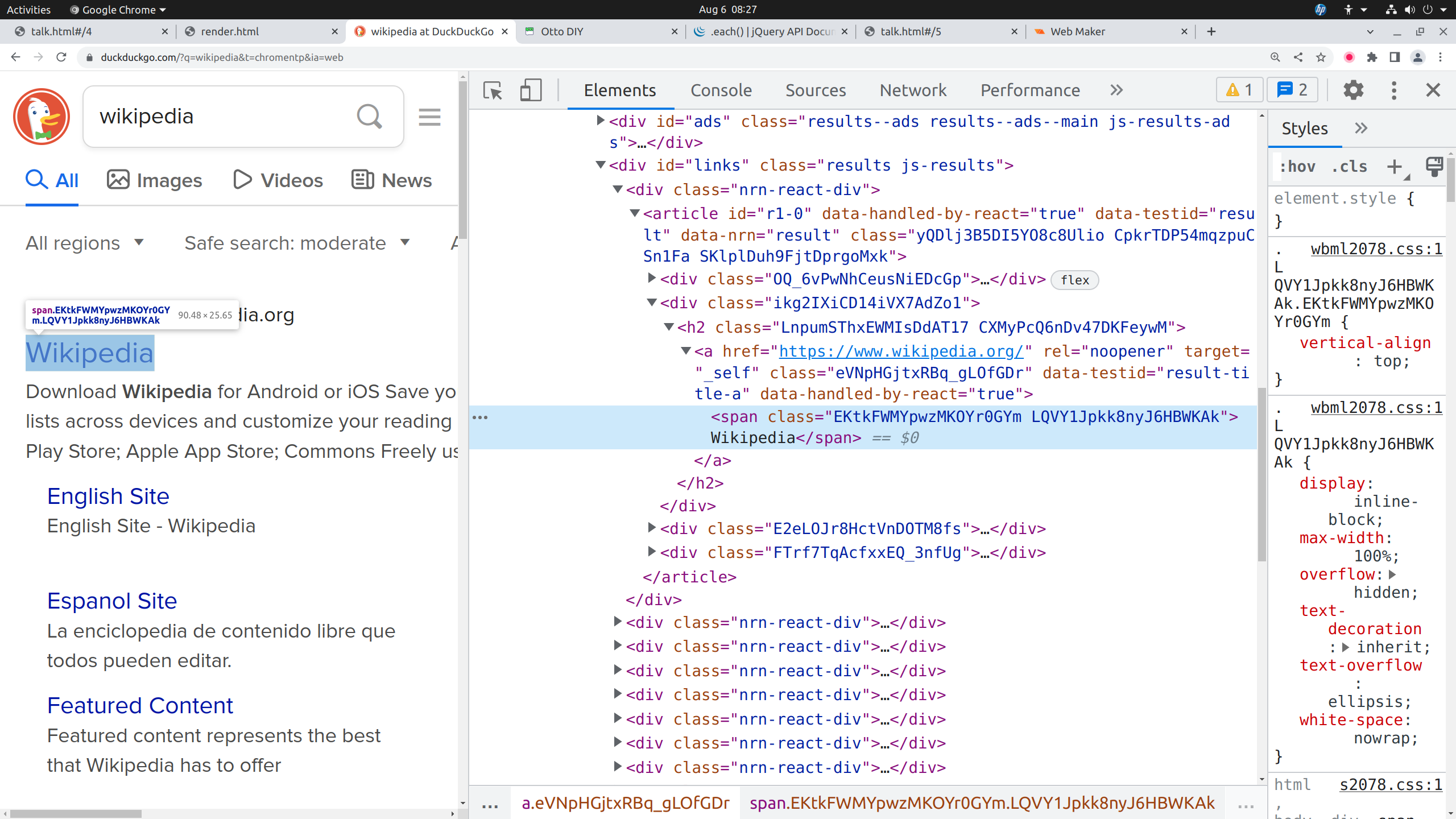Bookmark this page with the star icon

coord(1321,57)
